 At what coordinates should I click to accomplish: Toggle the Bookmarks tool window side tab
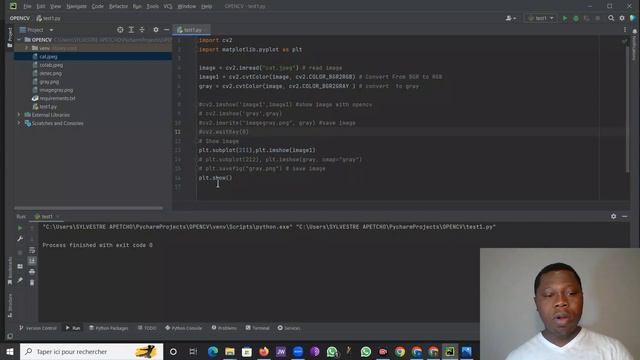click(x=10, y=271)
